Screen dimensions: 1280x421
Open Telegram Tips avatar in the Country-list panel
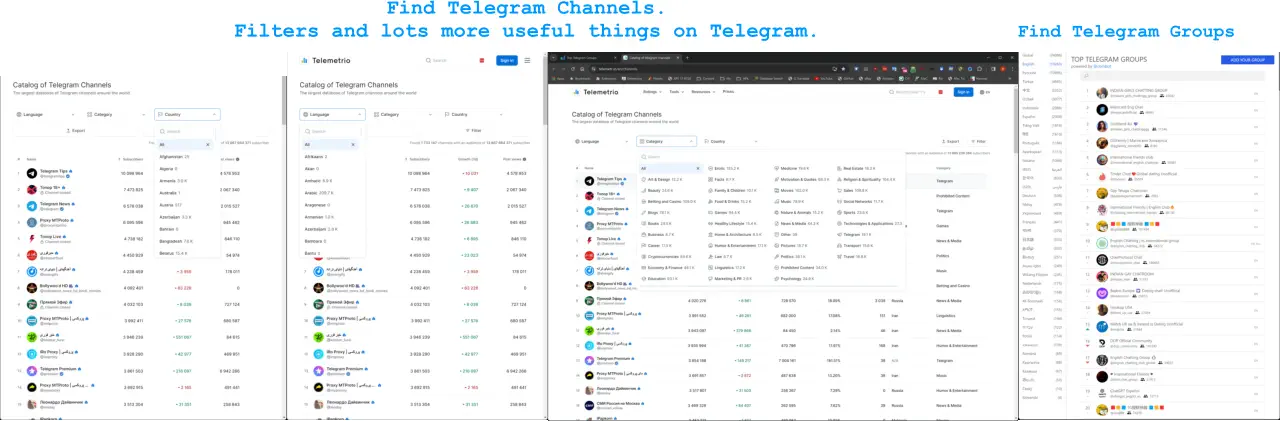[x=32, y=173]
